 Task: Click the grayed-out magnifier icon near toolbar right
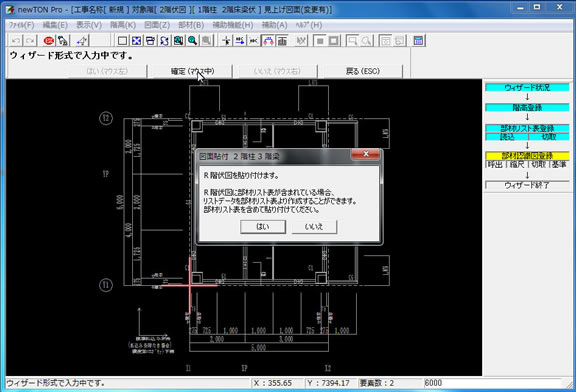(366, 40)
